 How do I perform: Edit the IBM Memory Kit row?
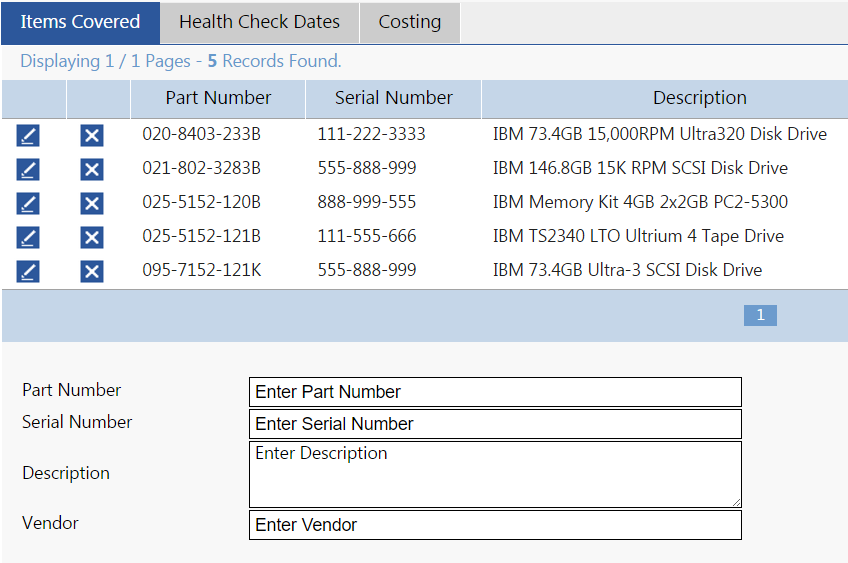(x=28, y=203)
